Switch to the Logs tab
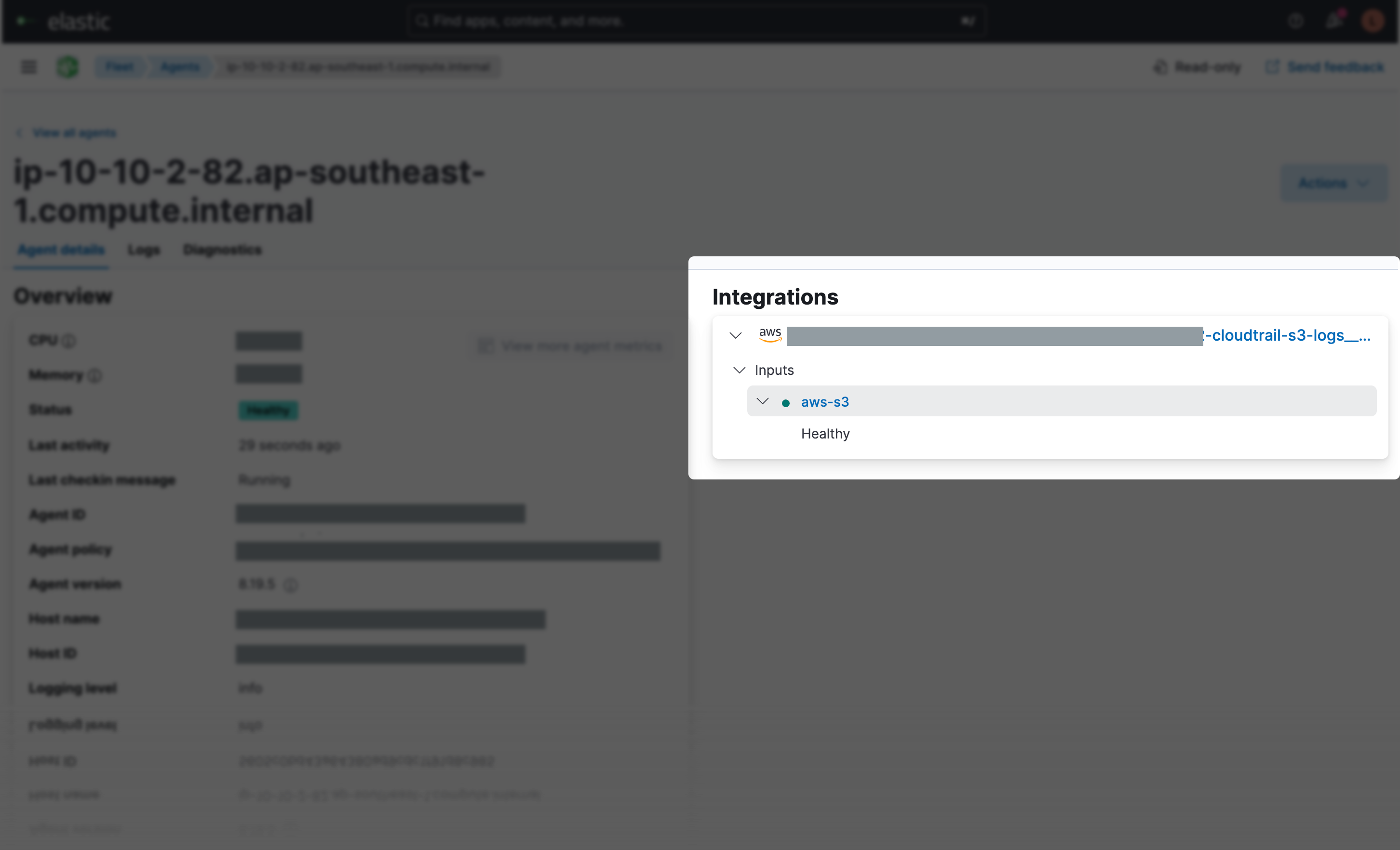The height and width of the screenshot is (850, 1400). tap(144, 250)
